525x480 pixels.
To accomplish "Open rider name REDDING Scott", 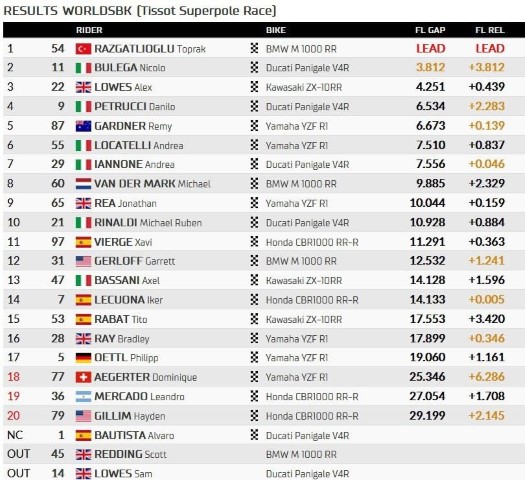I will [x=130, y=454].
